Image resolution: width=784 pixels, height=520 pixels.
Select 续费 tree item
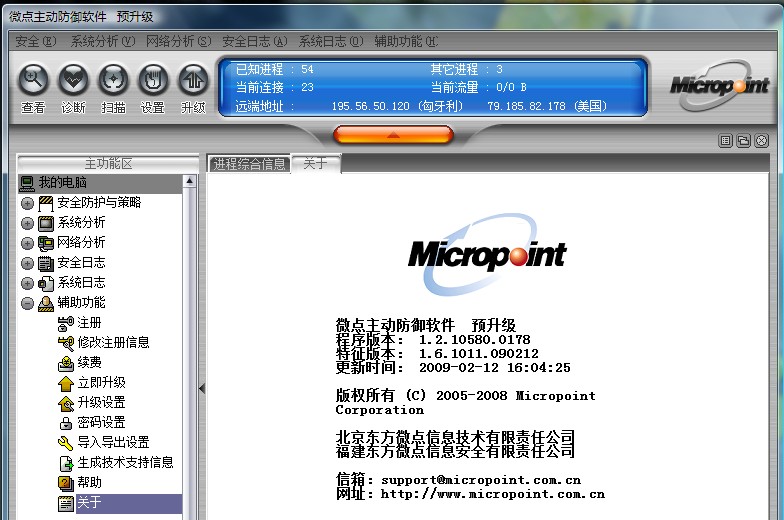click(90, 362)
